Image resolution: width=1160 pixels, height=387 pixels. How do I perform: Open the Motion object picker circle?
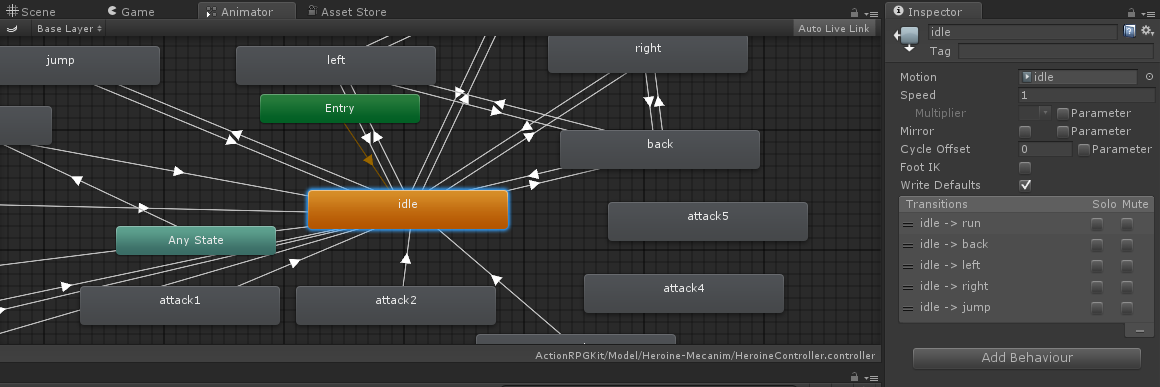(x=1149, y=77)
